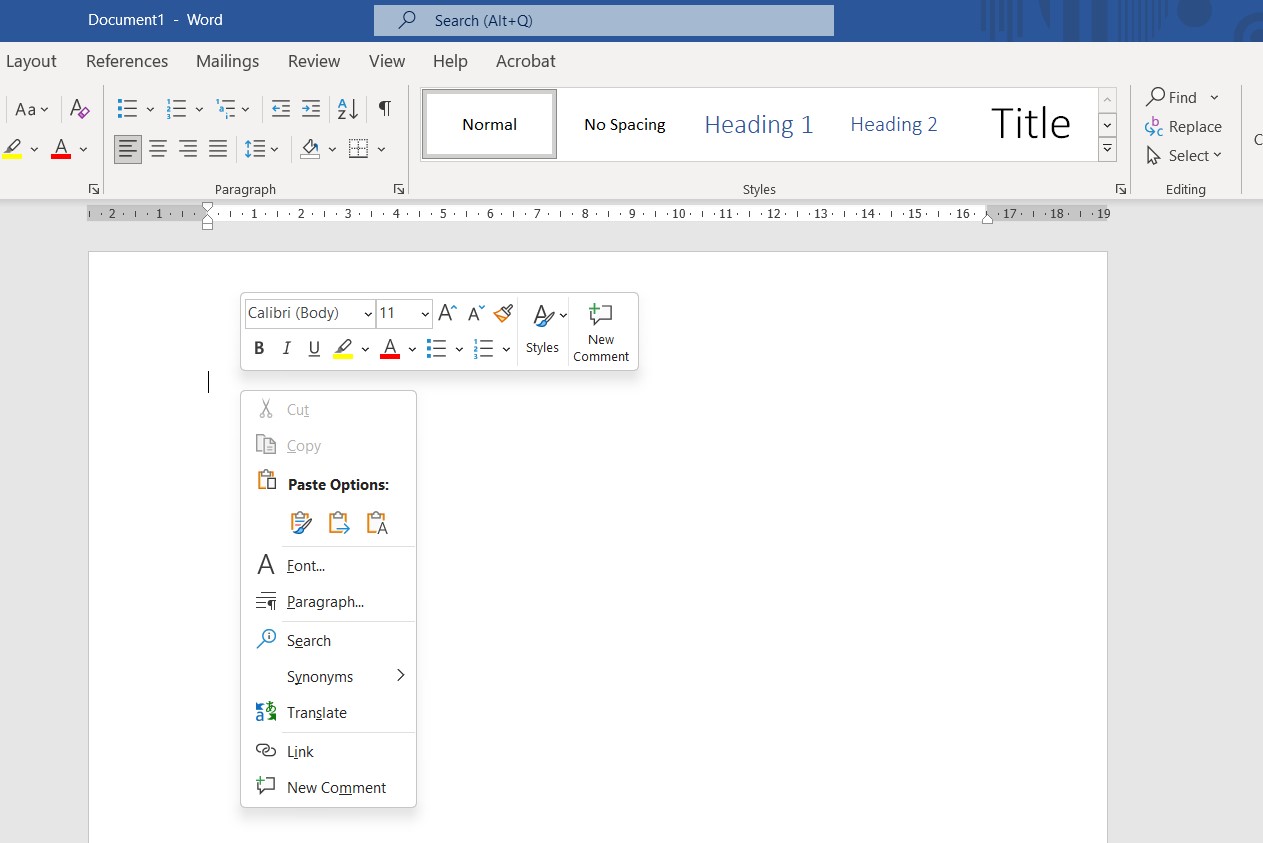The image size is (1263, 843).
Task: Apply the Normal style
Action: click(489, 125)
